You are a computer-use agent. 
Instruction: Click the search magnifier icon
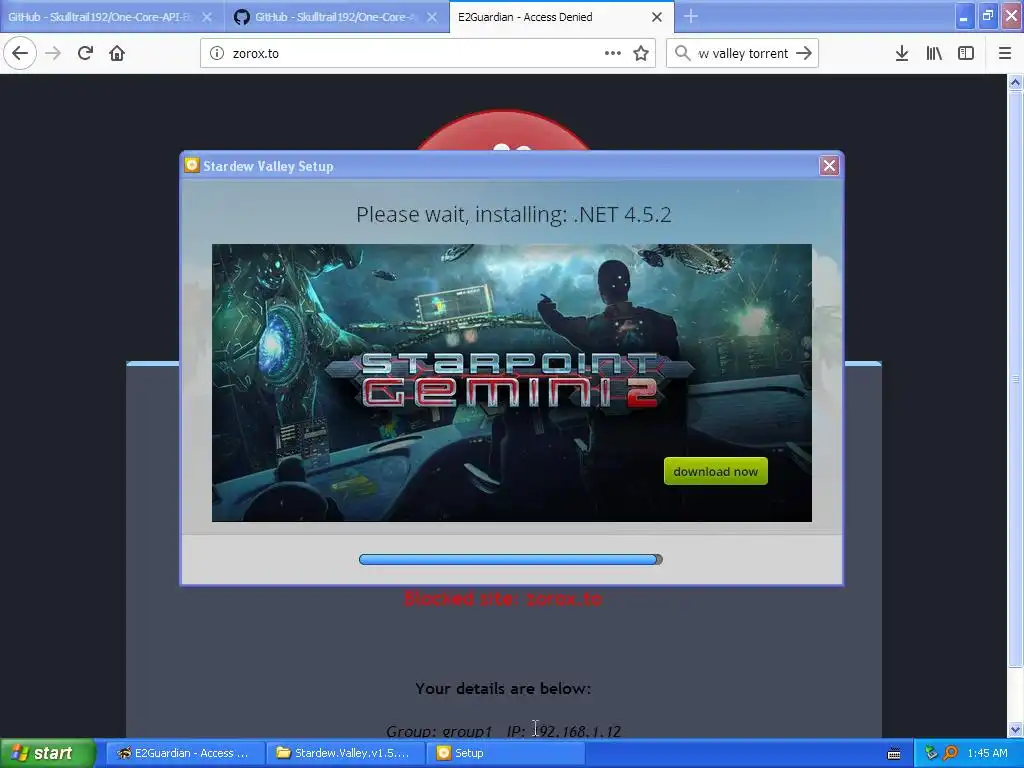(x=682, y=54)
